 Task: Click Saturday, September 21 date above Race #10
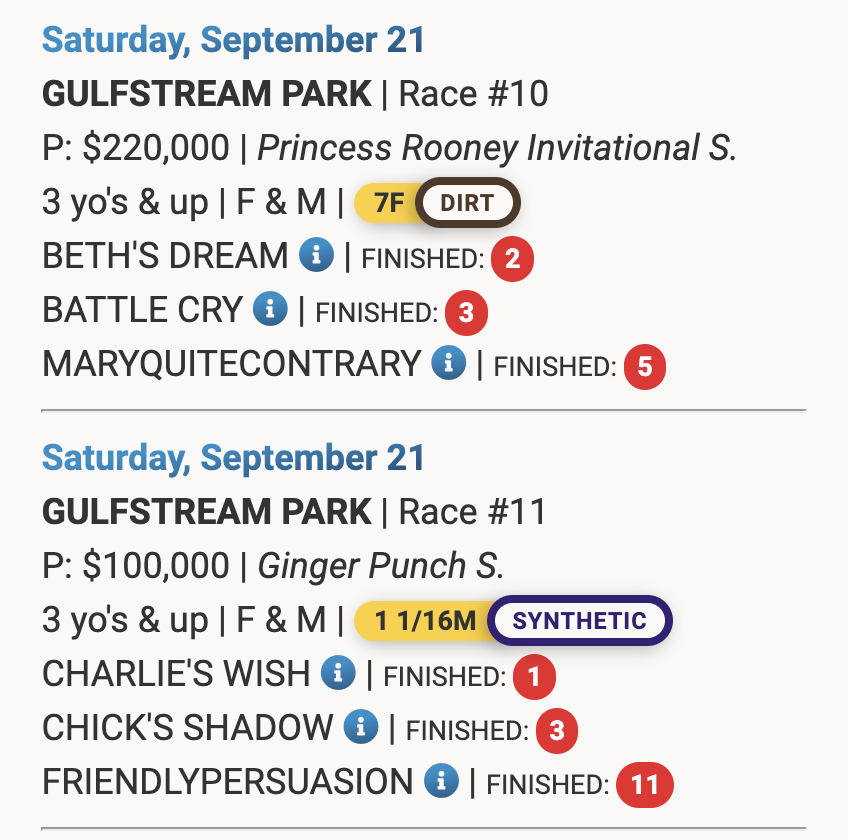(x=234, y=41)
